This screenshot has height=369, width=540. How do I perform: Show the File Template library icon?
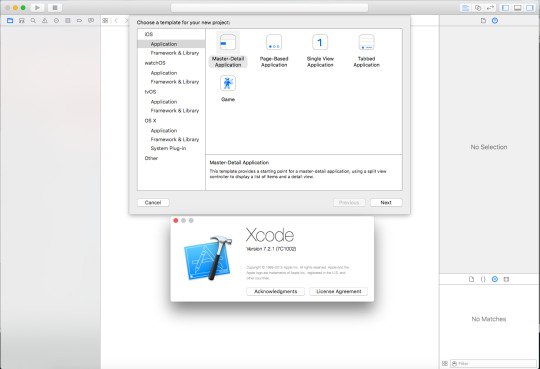(x=471, y=279)
